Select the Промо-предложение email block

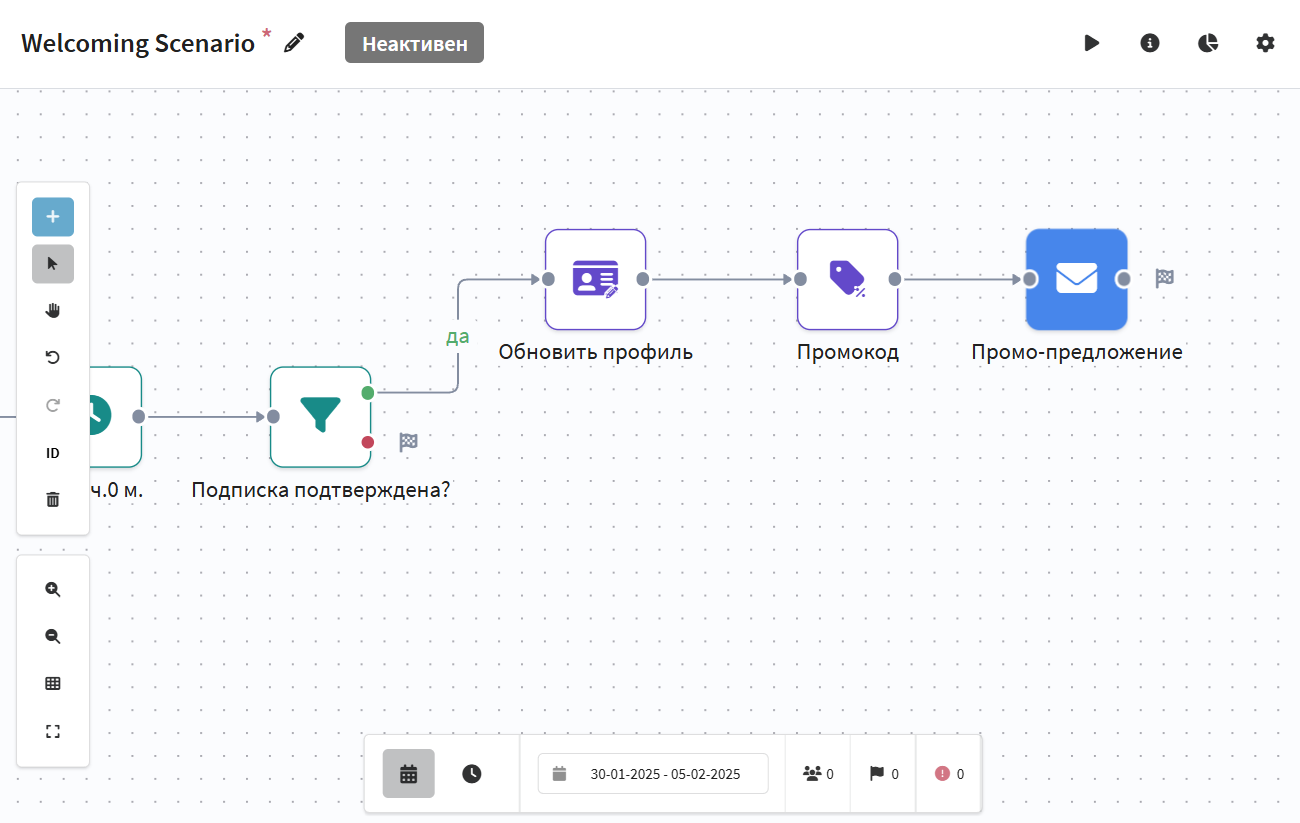click(1077, 279)
